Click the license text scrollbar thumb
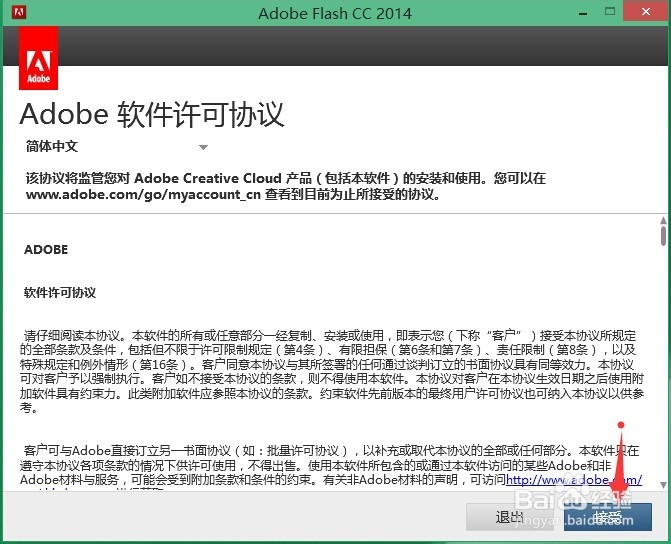 [x=663, y=236]
